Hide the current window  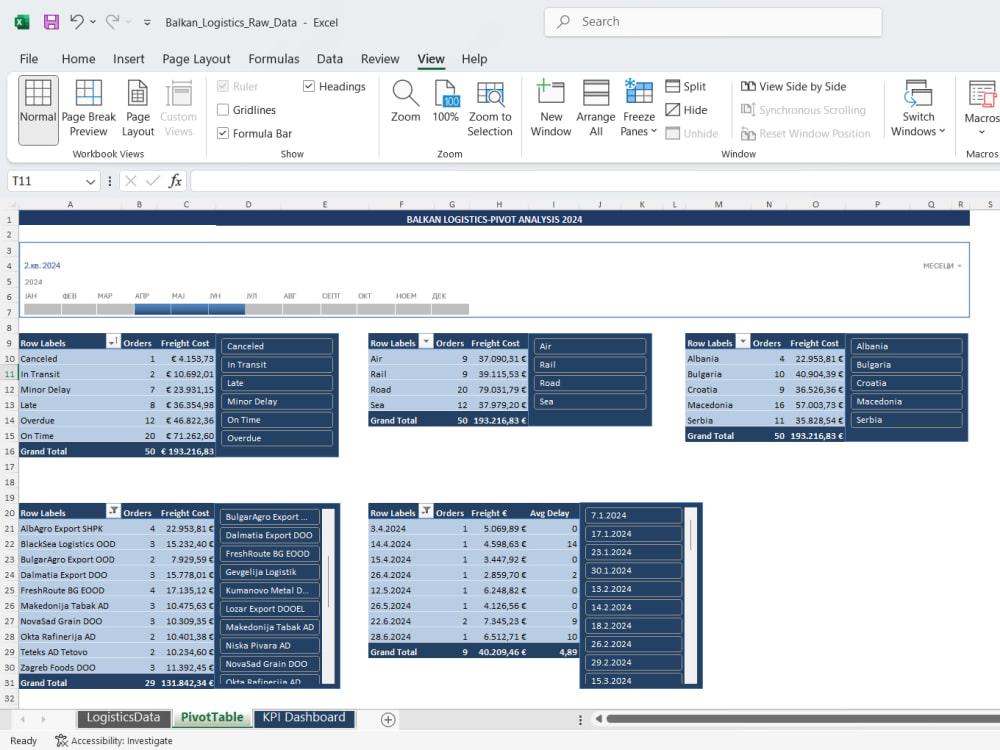point(686,110)
